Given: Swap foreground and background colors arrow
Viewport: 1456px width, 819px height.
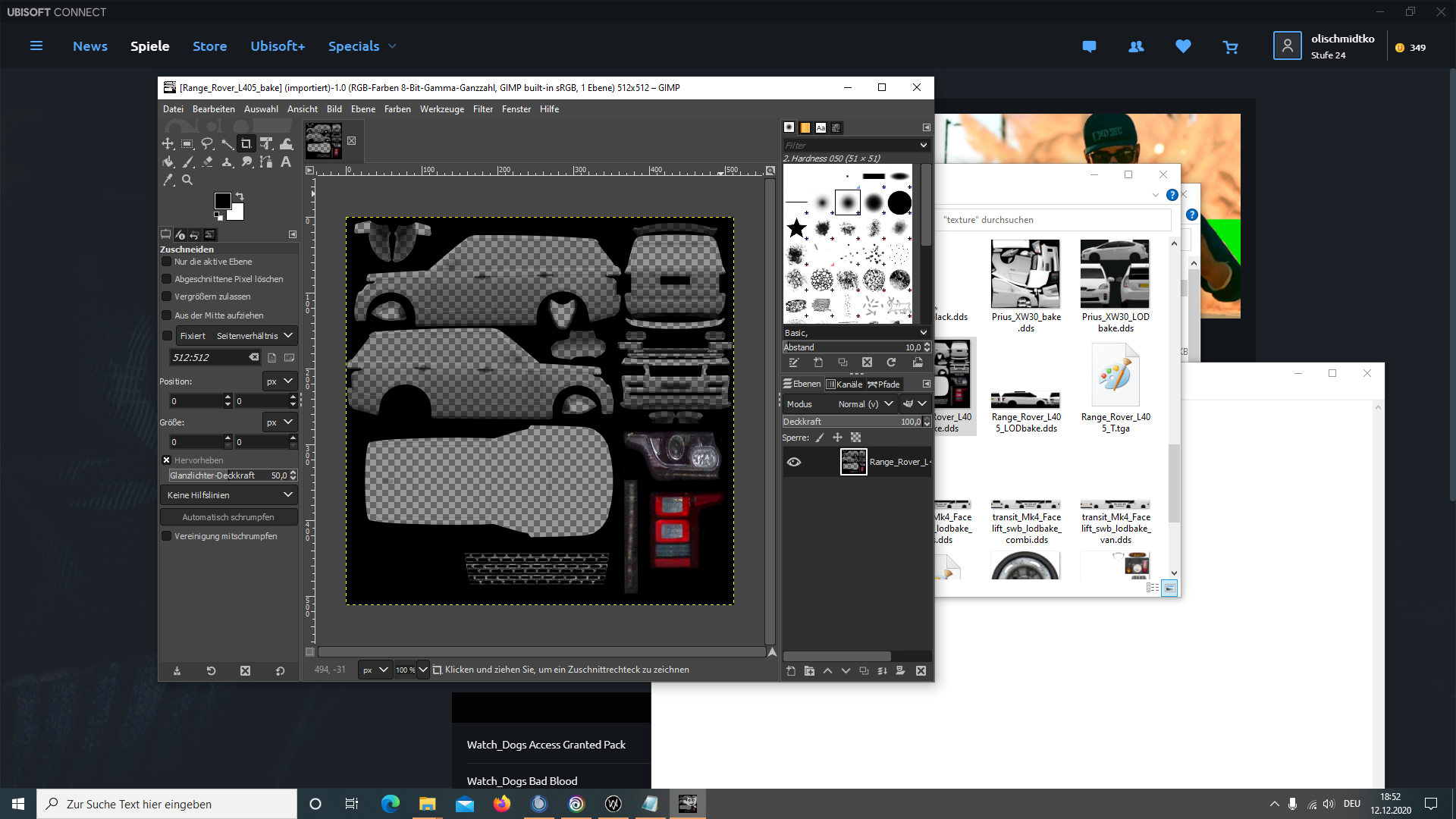Looking at the screenshot, I should point(240,196).
